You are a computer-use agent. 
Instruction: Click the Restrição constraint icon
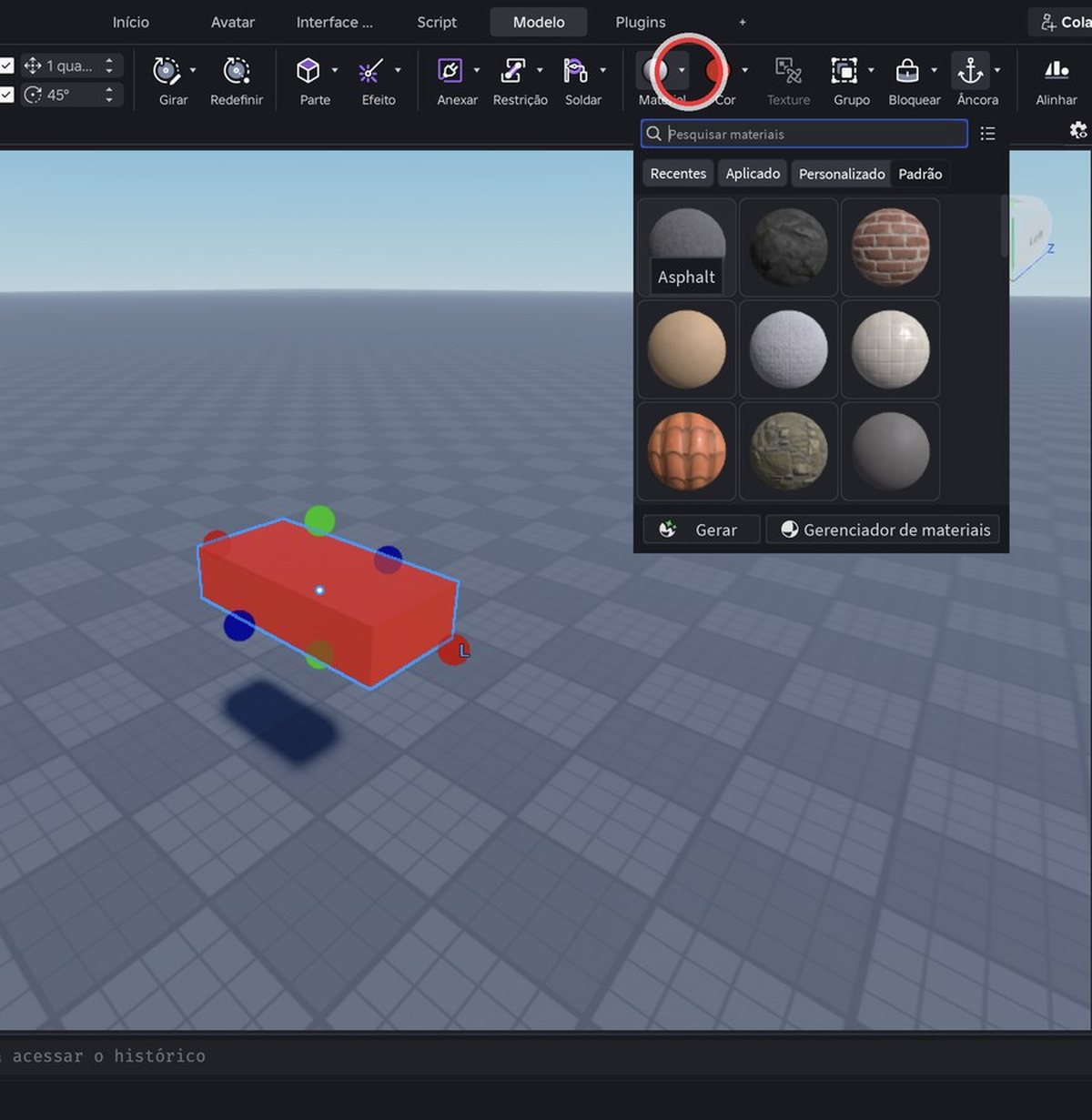click(513, 70)
